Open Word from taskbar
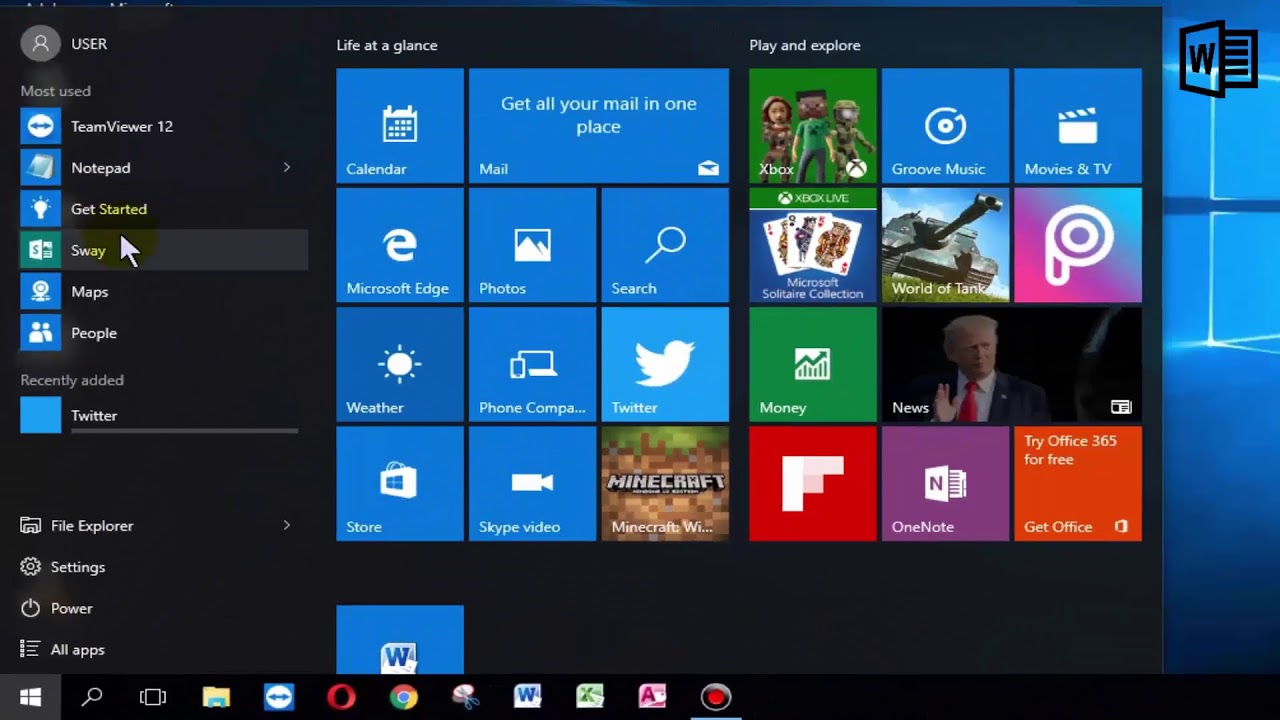1280x720 pixels. tap(528, 697)
